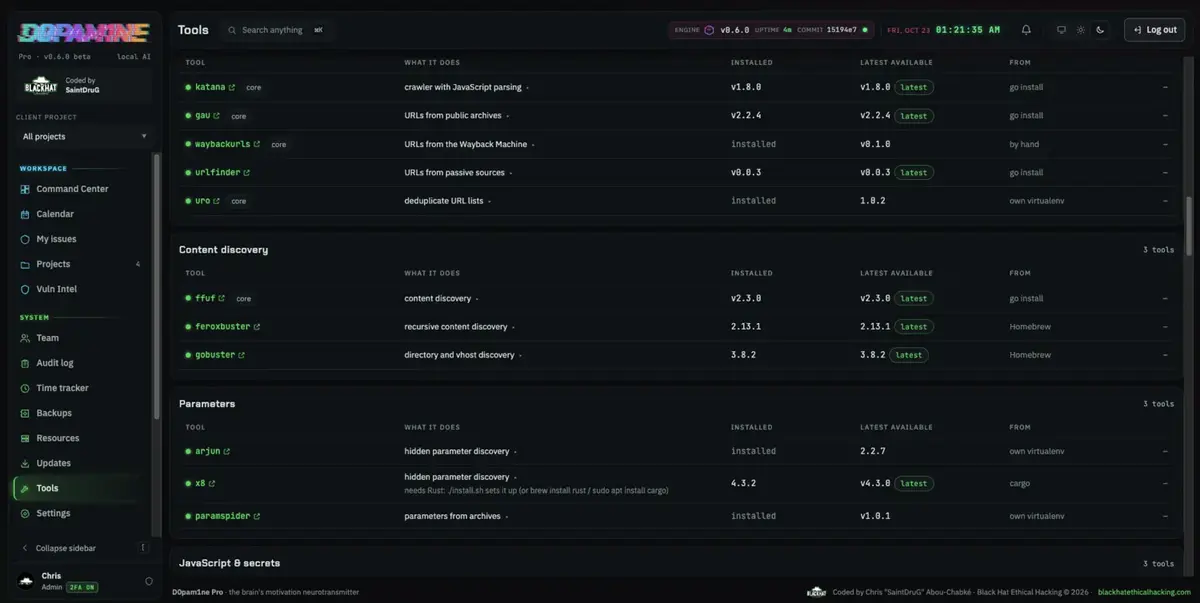Image resolution: width=1200 pixels, height=603 pixels.
Task: Click the core tag next to ffuf
Action: coord(243,299)
